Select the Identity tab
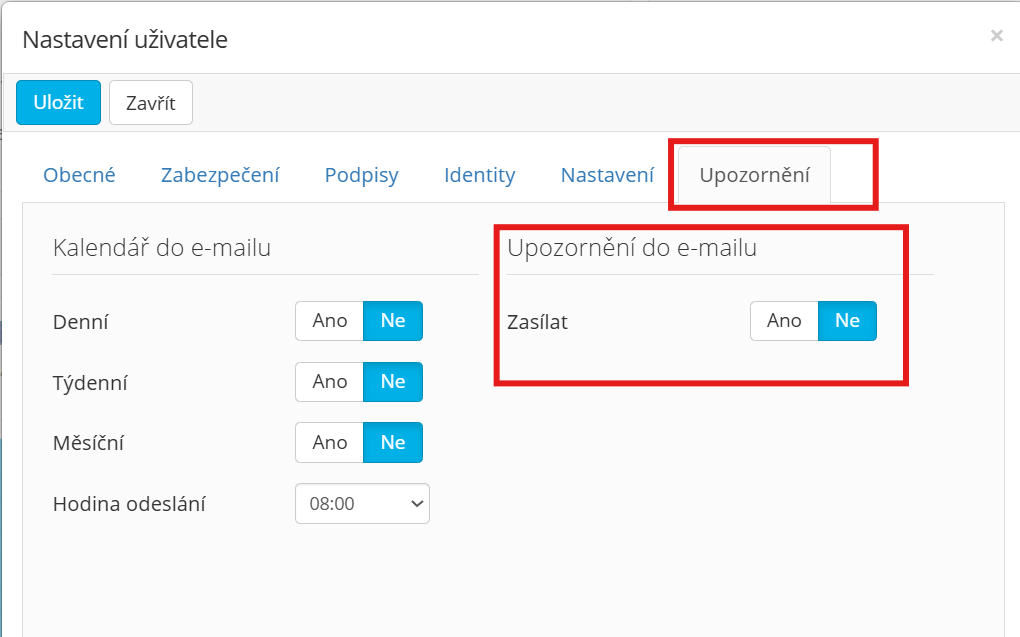 pos(479,175)
